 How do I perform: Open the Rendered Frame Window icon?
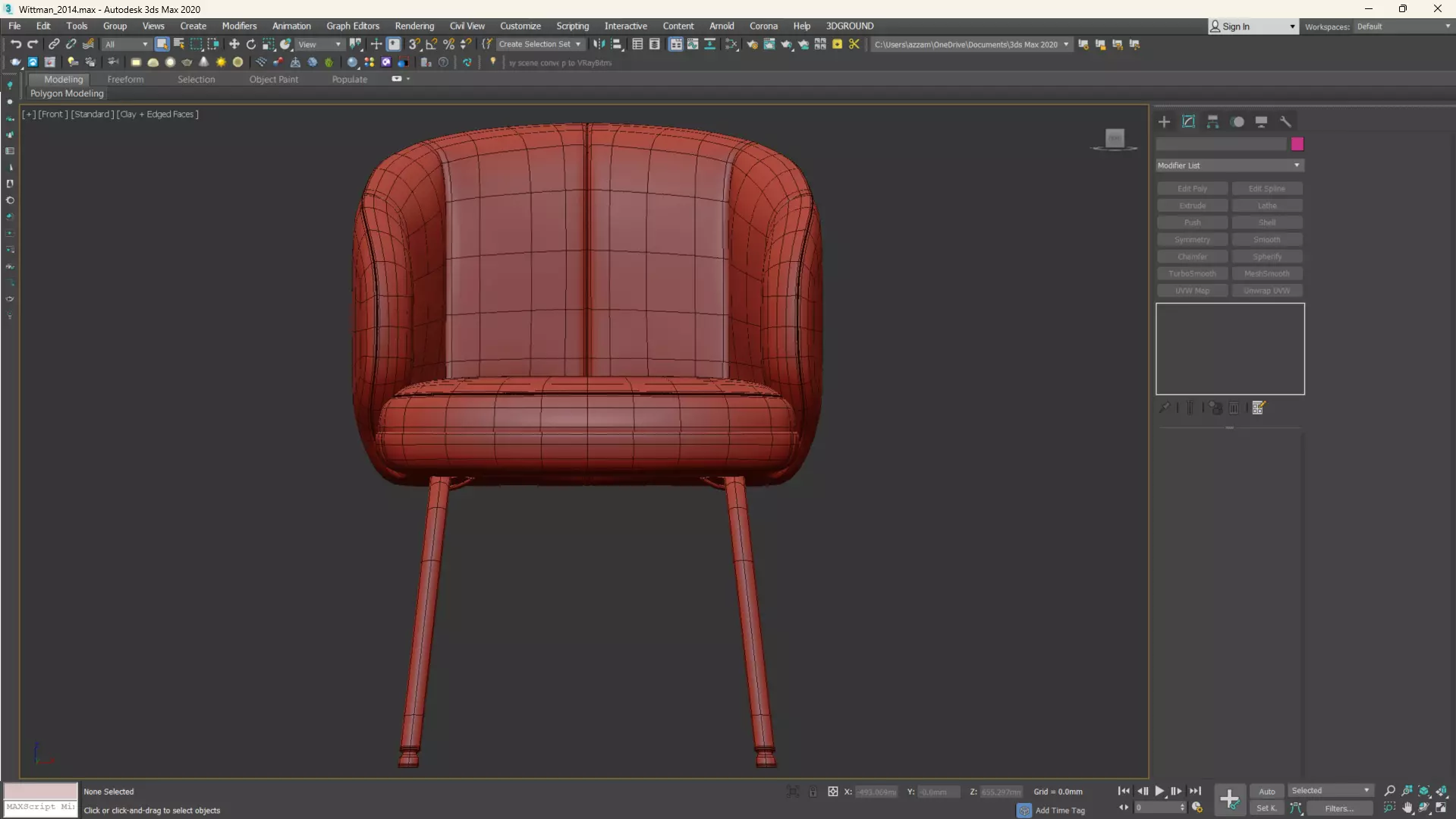(769, 44)
